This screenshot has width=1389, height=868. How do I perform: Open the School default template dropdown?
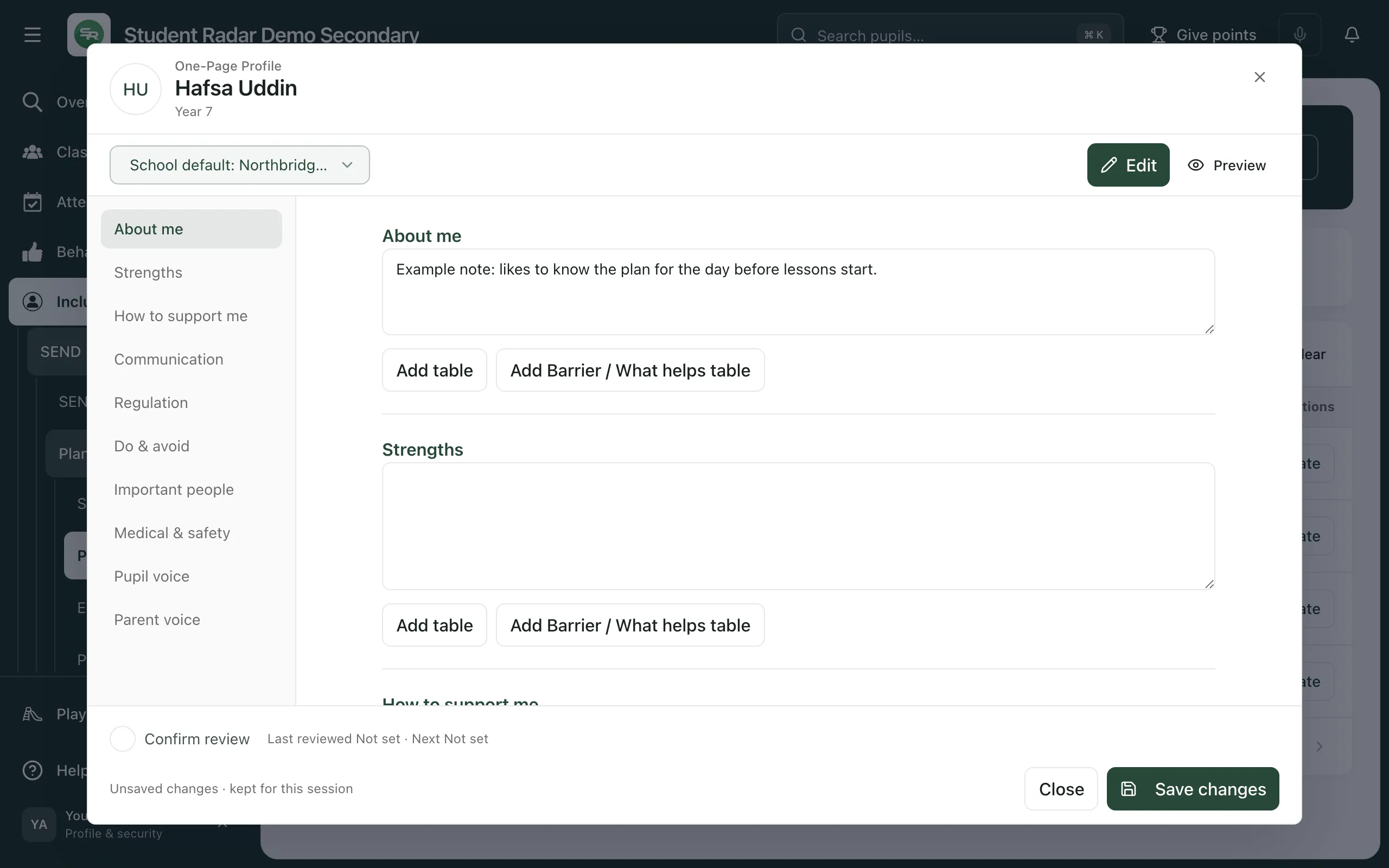tap(239, 165)
